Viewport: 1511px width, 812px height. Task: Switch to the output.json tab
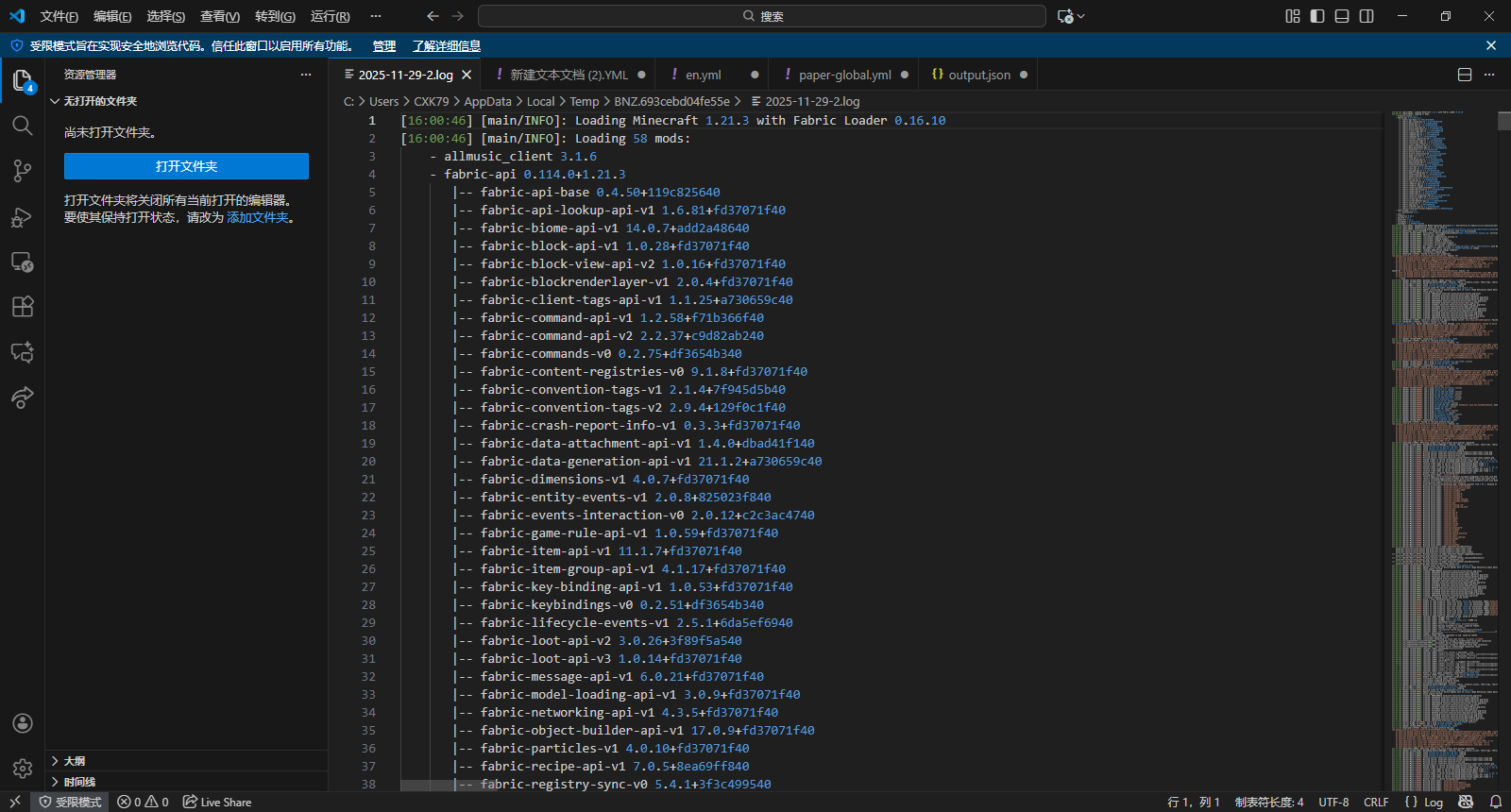(979, 75)
